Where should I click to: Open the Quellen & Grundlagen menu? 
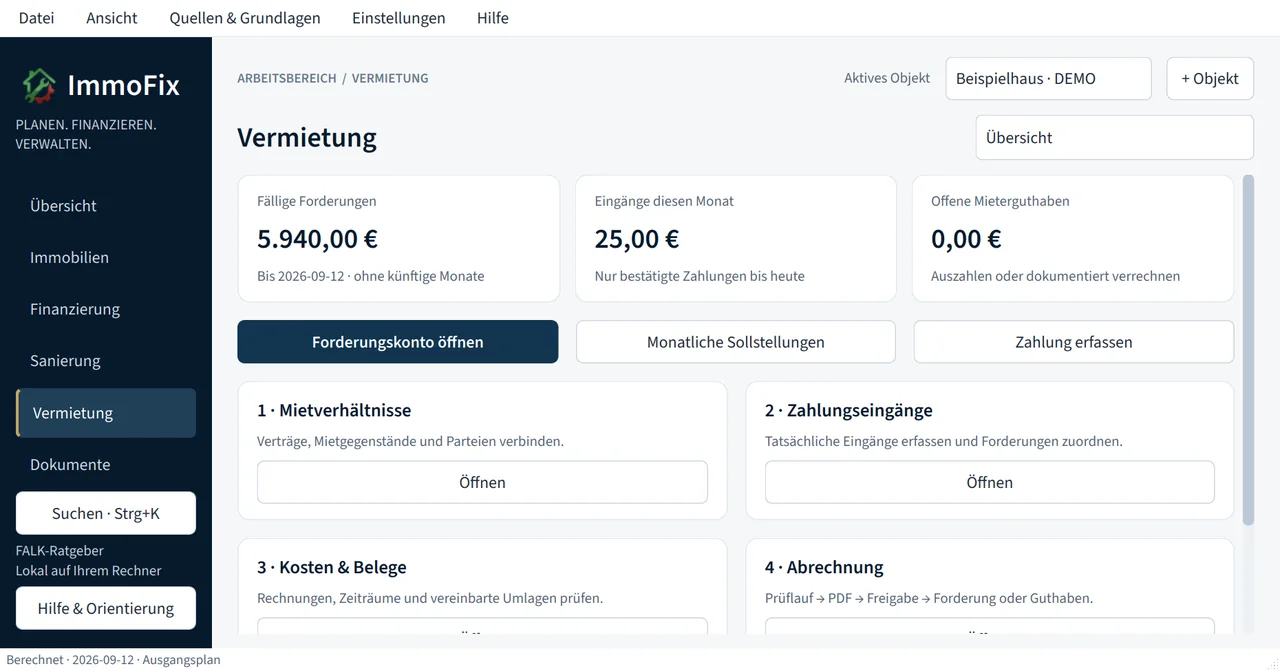tap(245, 18)
